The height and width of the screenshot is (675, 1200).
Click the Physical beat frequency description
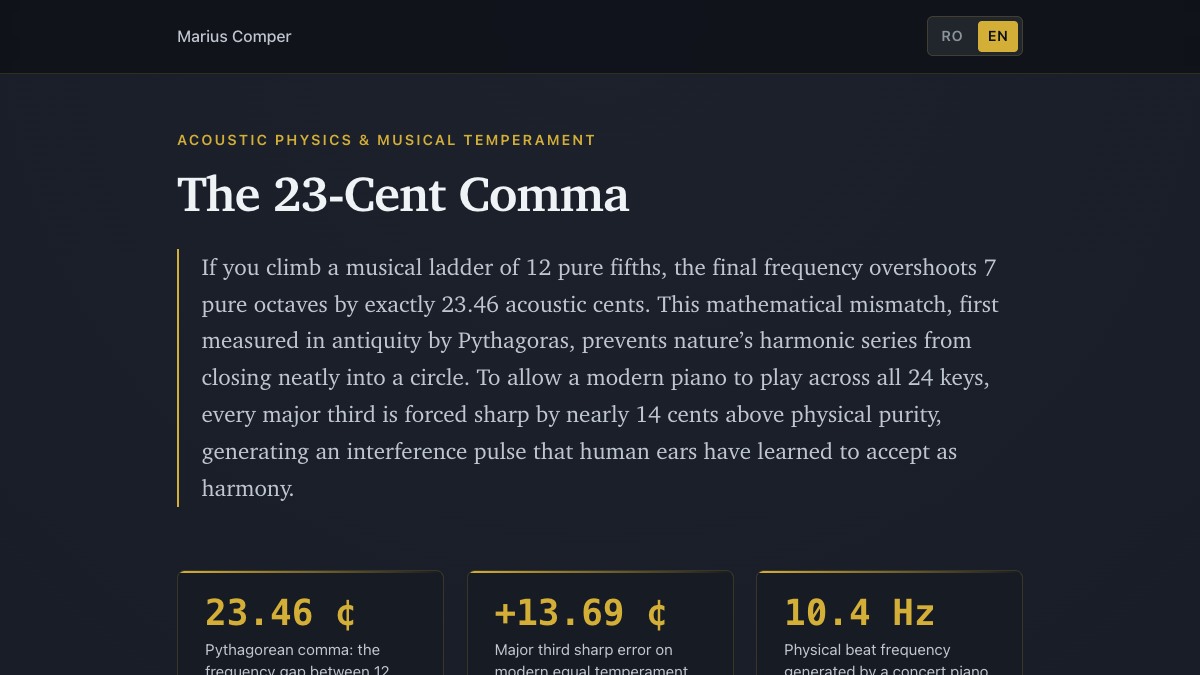pyautogui.click(x=886, y=659)
